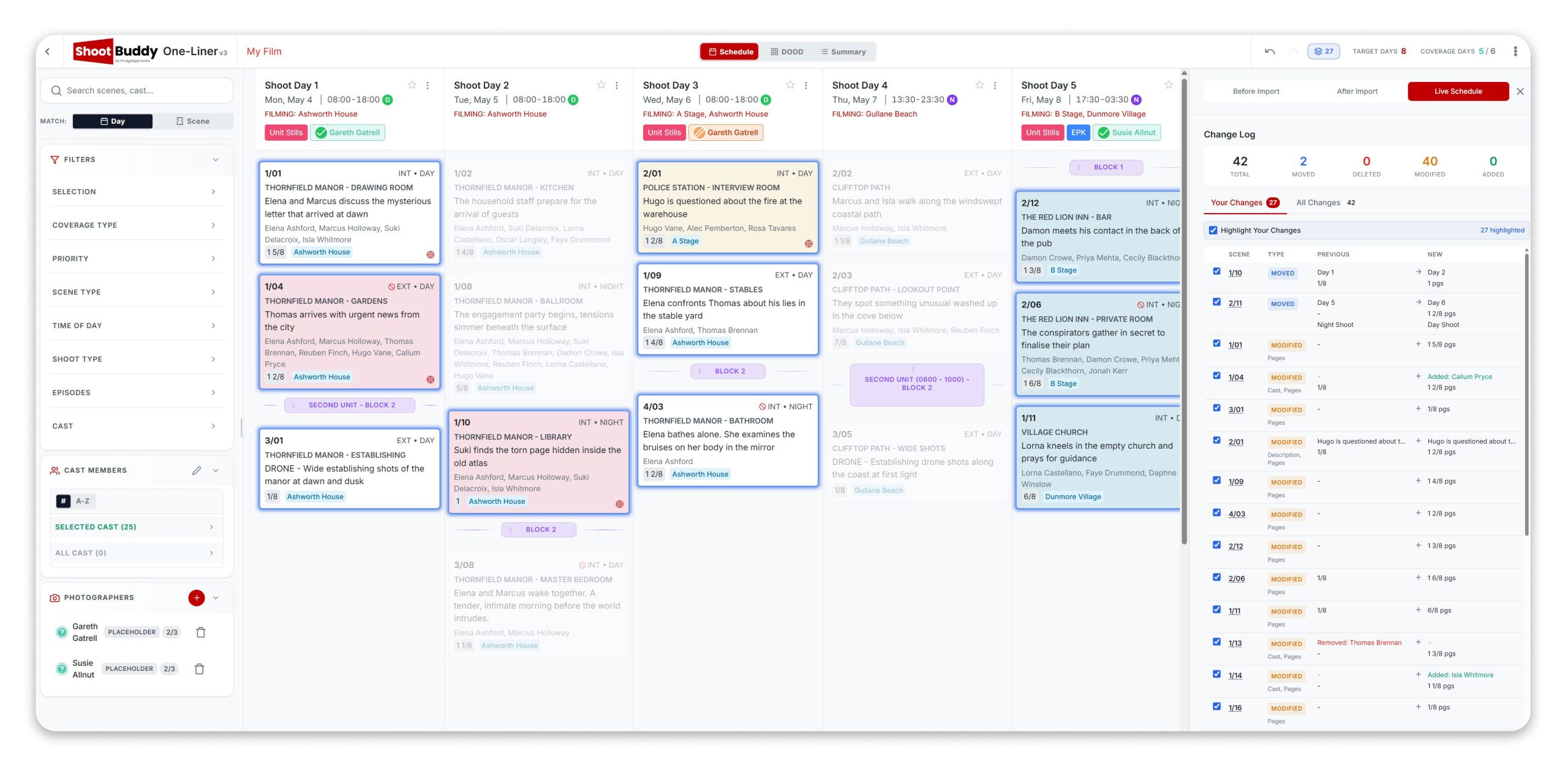
Task: Expand the Selection filter
Action: pyautogui.click(x=137, y=192)
